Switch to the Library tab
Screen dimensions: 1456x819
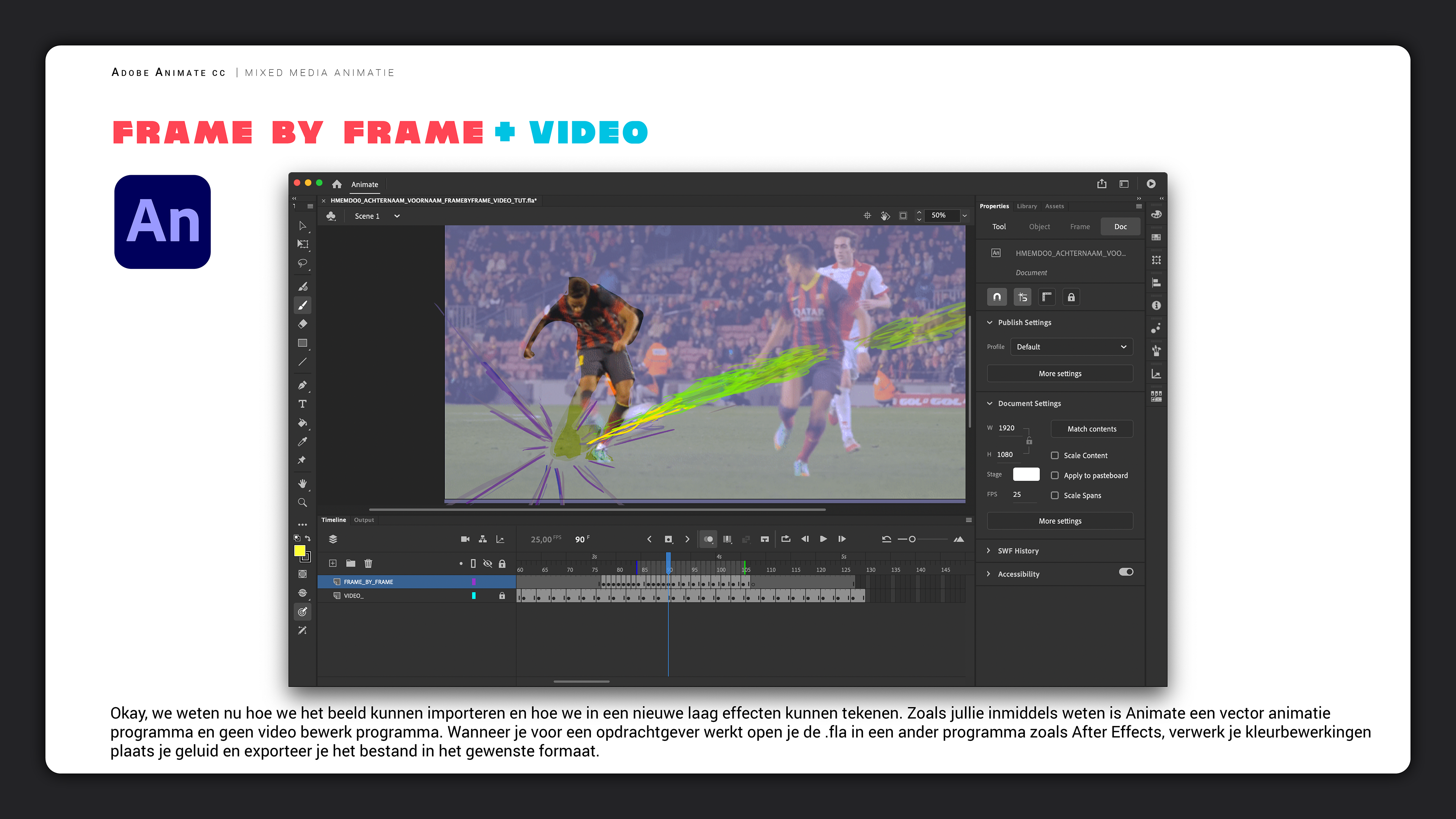point(1026,206)
